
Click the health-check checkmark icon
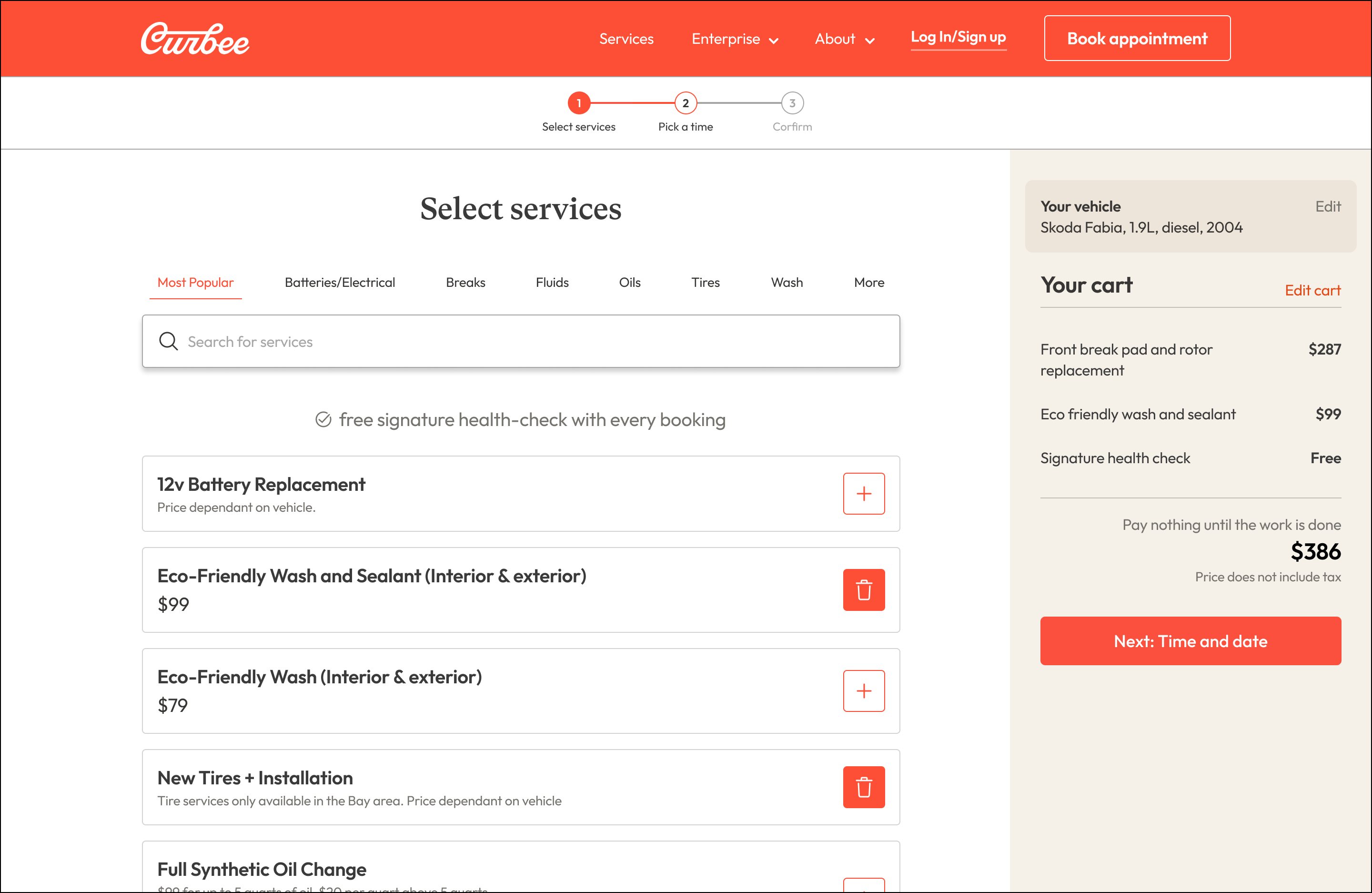[323, 420]
